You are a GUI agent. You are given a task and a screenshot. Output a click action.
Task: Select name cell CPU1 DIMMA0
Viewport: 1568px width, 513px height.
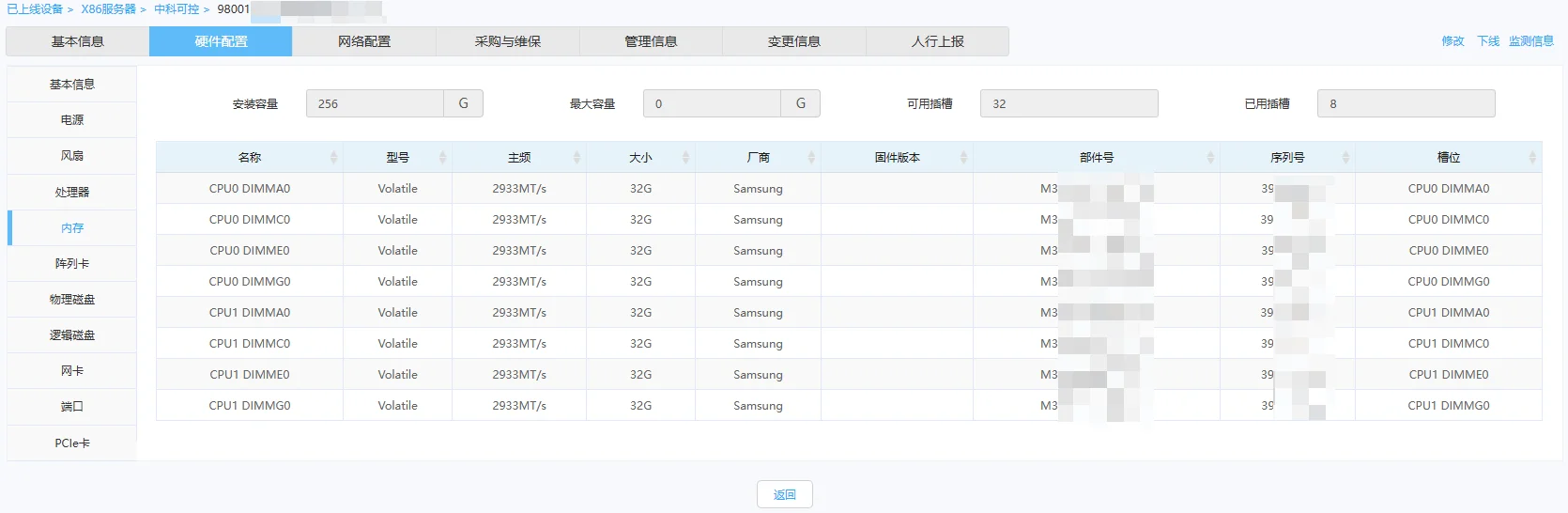point(250,313)
